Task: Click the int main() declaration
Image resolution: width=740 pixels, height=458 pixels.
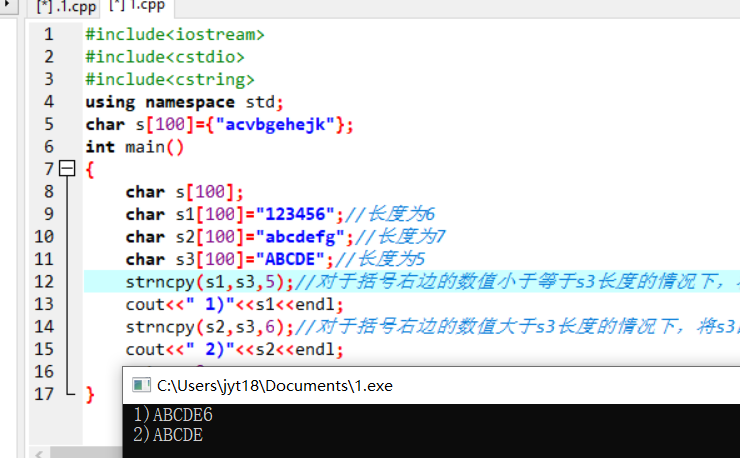Action: [134, 147]
